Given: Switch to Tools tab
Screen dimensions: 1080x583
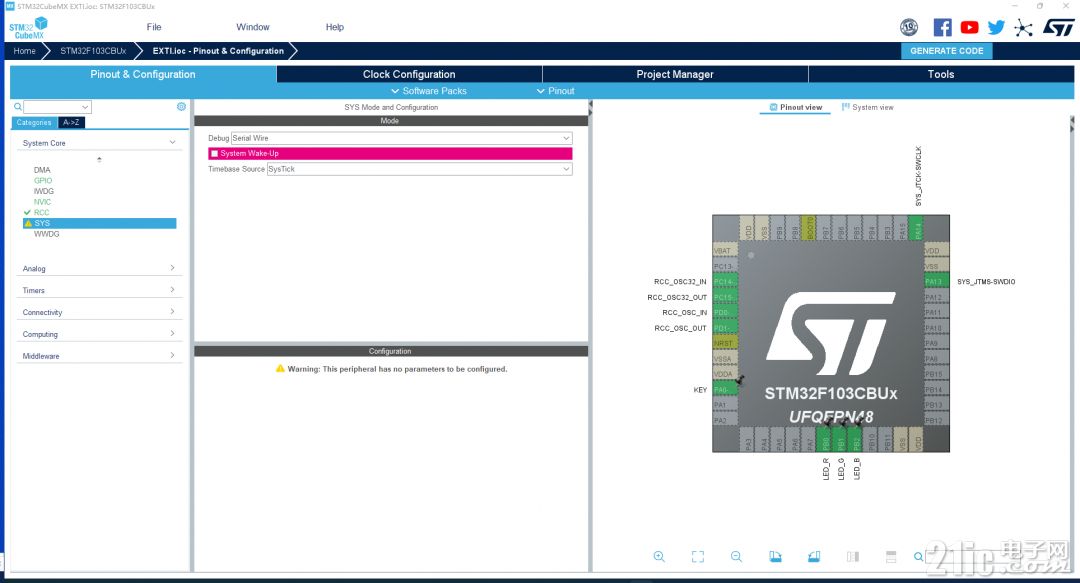Looking at the screenshot, I should pos(941,74).
